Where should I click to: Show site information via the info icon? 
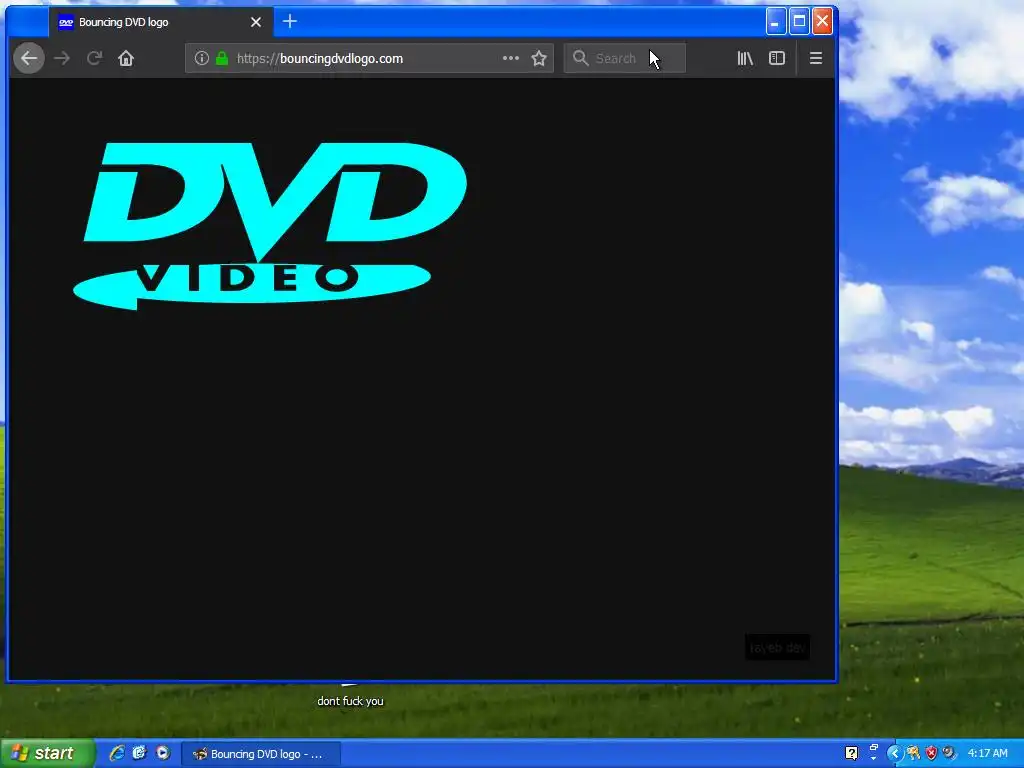click(x=202, y=58)
